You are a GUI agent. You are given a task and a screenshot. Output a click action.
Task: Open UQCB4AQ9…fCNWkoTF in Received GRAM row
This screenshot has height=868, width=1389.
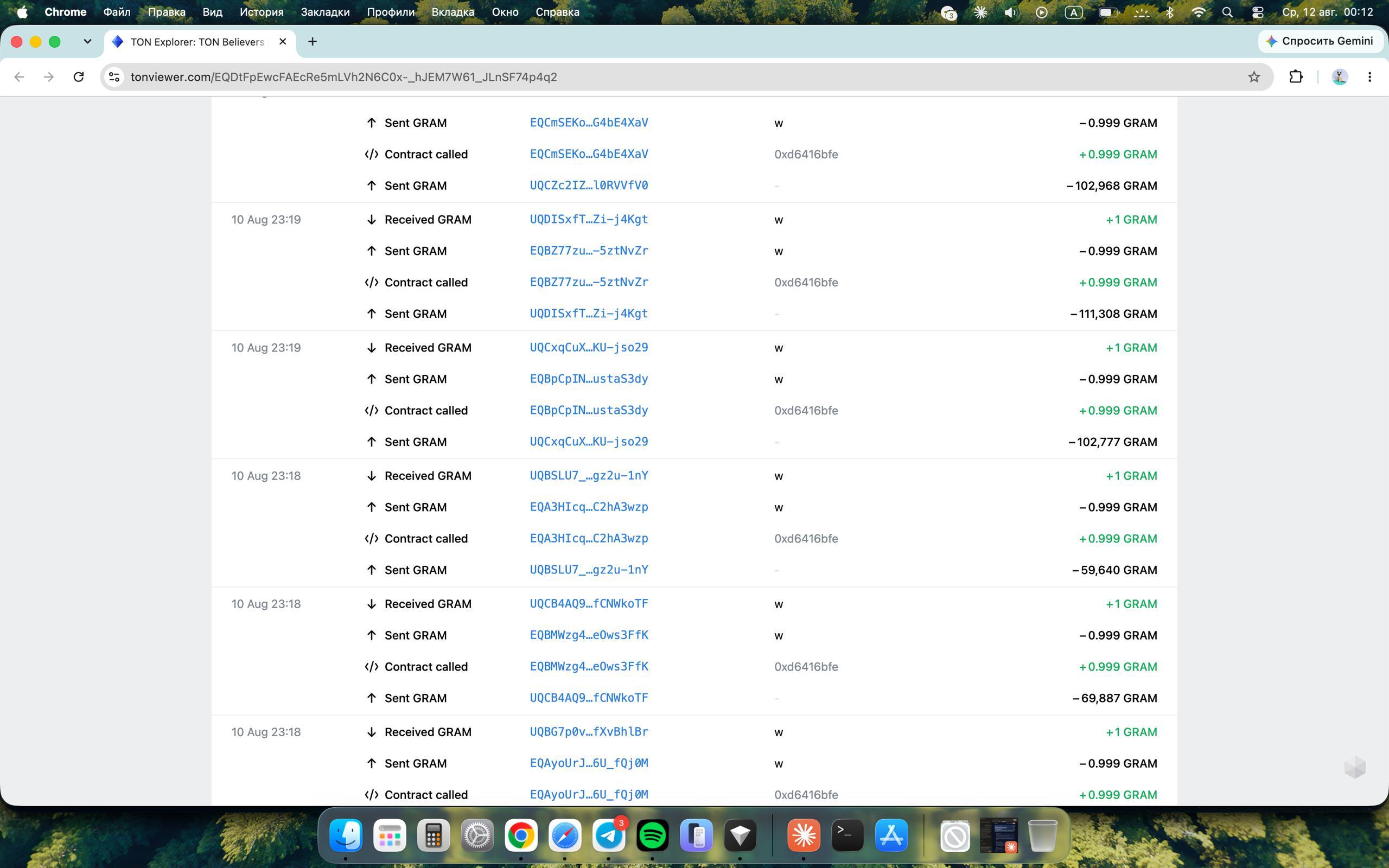click(589, 603)
